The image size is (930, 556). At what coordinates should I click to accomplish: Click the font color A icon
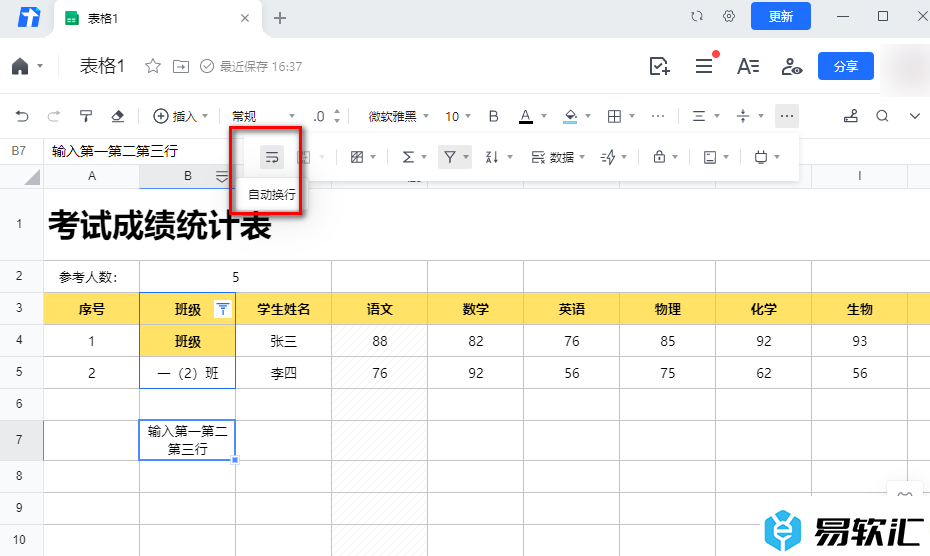[x=525, y=116]
